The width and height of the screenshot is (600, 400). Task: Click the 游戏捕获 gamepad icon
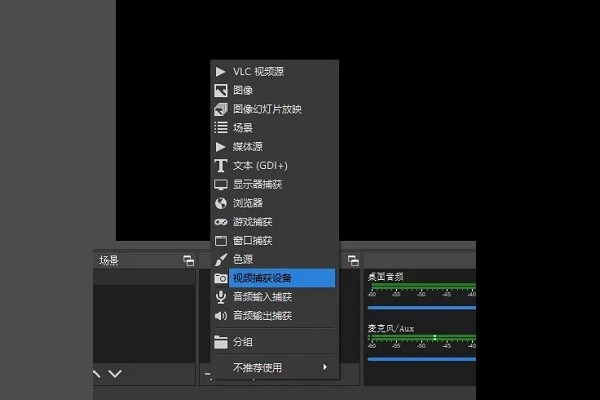tap(221, 222)
